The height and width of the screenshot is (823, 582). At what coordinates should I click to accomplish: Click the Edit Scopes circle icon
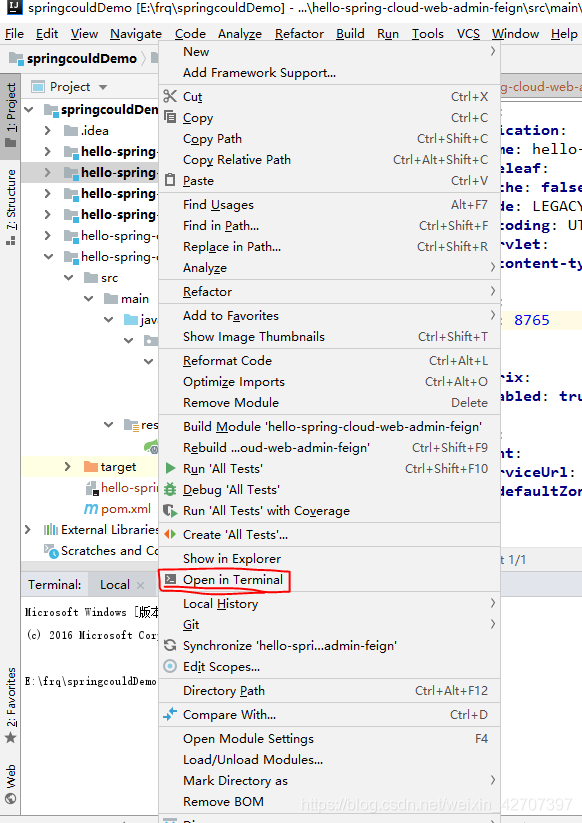tap(170, 666)
